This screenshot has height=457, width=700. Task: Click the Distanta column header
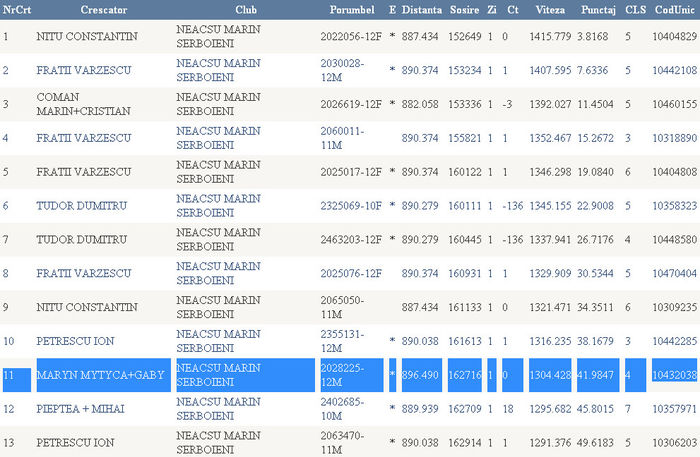tap(421, 9)
